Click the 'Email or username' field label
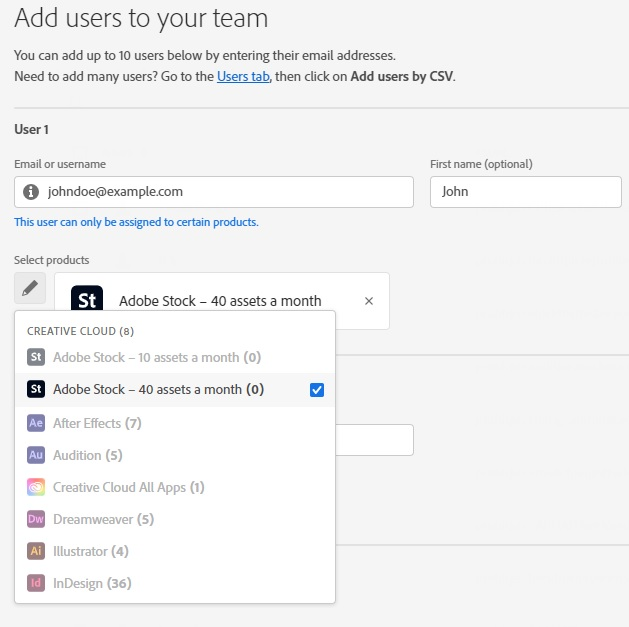The height and width of the screenshot is (627, 629). point(60,164)
